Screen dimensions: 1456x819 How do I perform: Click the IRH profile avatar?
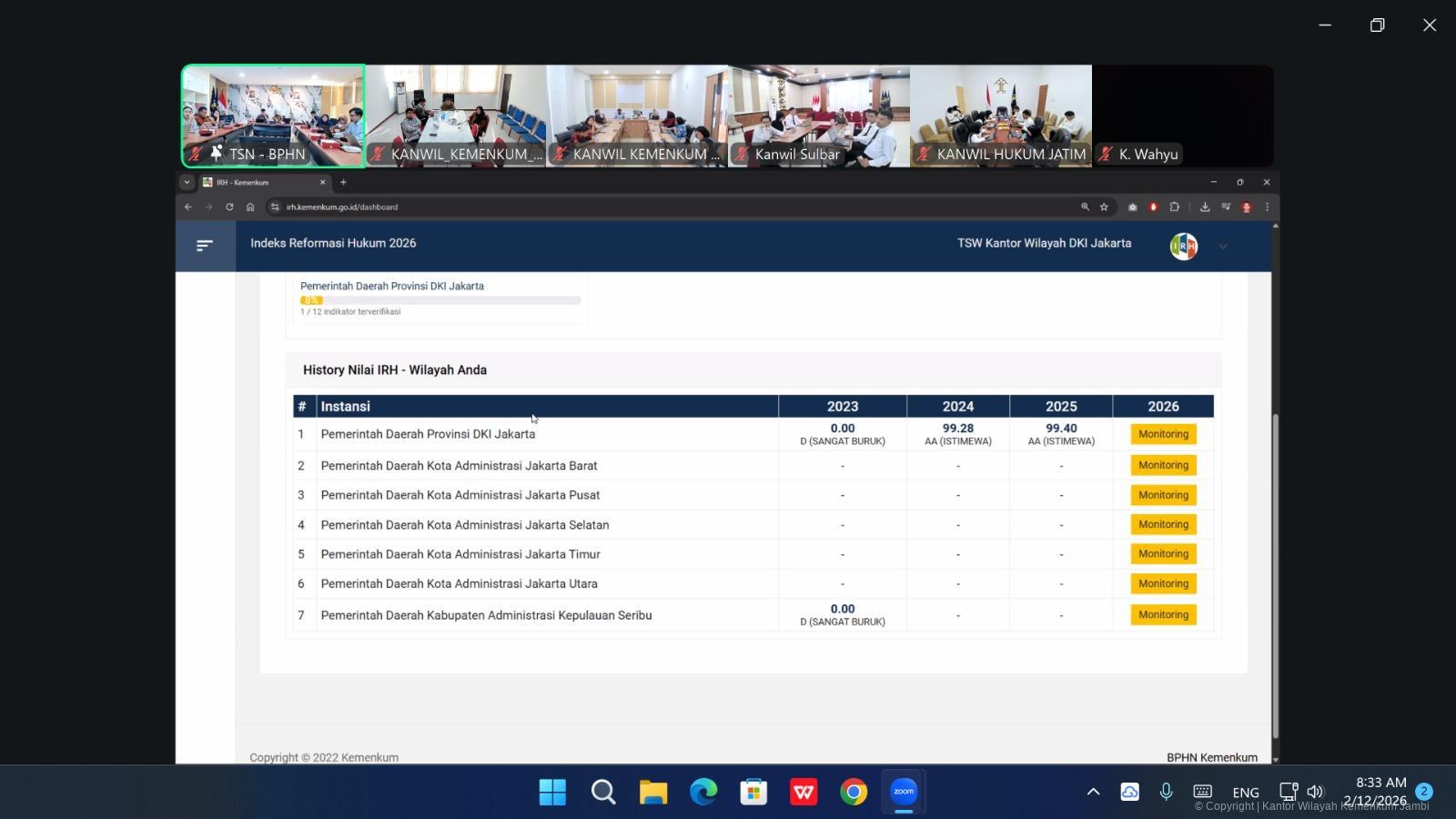pyautogui.click(x=1183, y=246)
